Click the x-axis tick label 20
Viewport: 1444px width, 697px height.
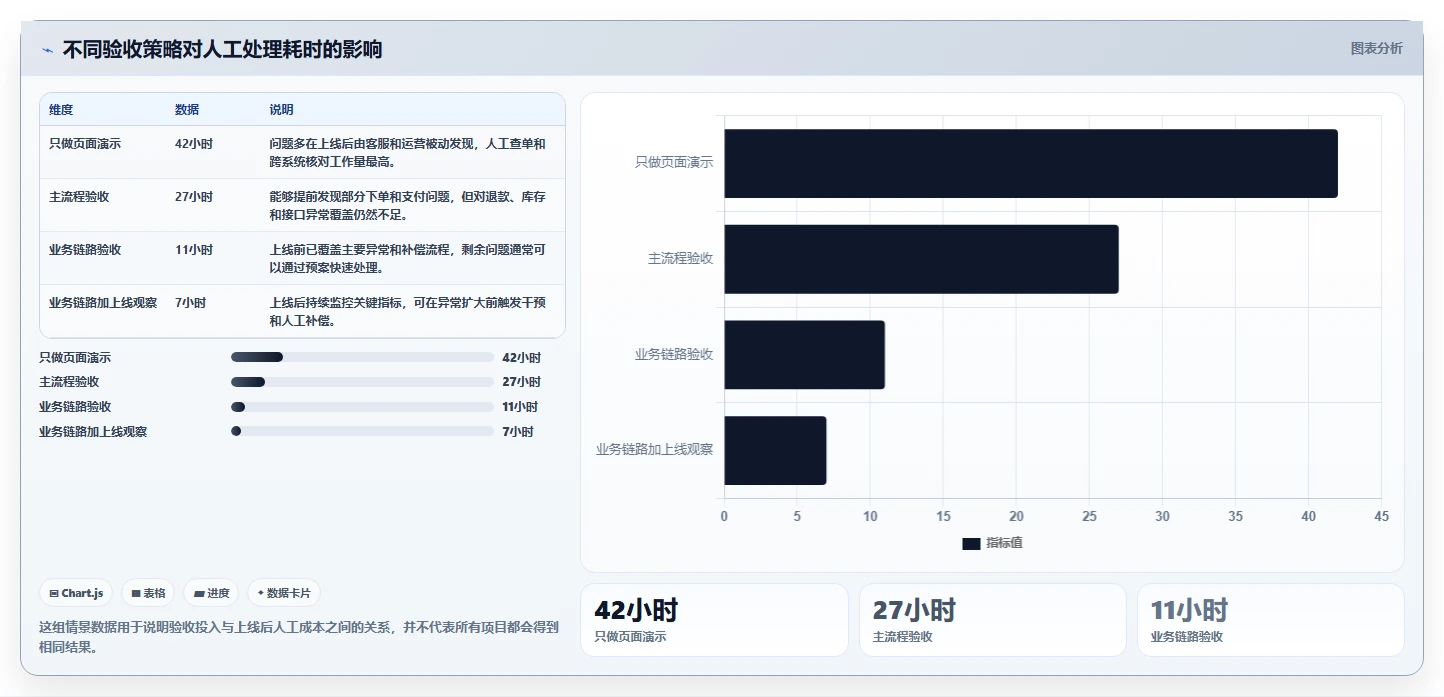tap(1016, 517)
